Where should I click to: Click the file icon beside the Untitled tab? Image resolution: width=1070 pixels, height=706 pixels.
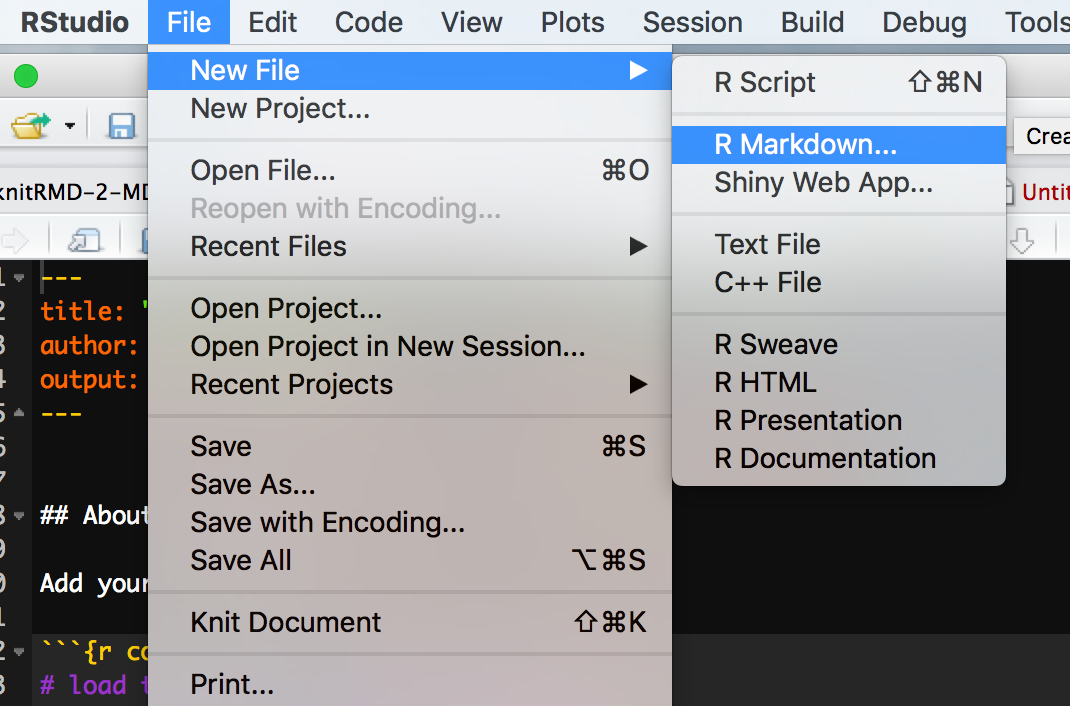[1010, 191]
